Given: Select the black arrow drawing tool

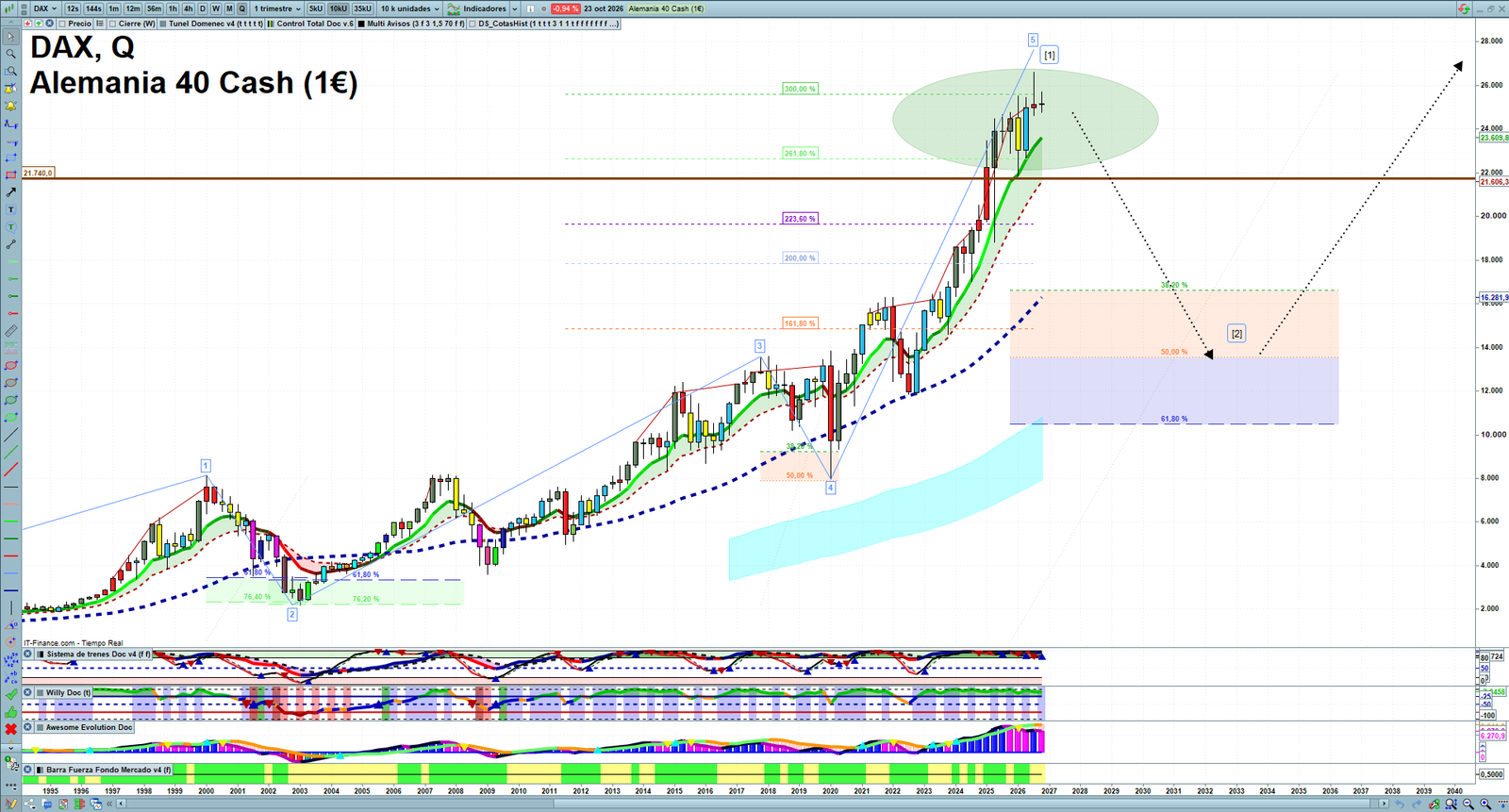Looking at the screenshot, I should click(x=10, y=192).
